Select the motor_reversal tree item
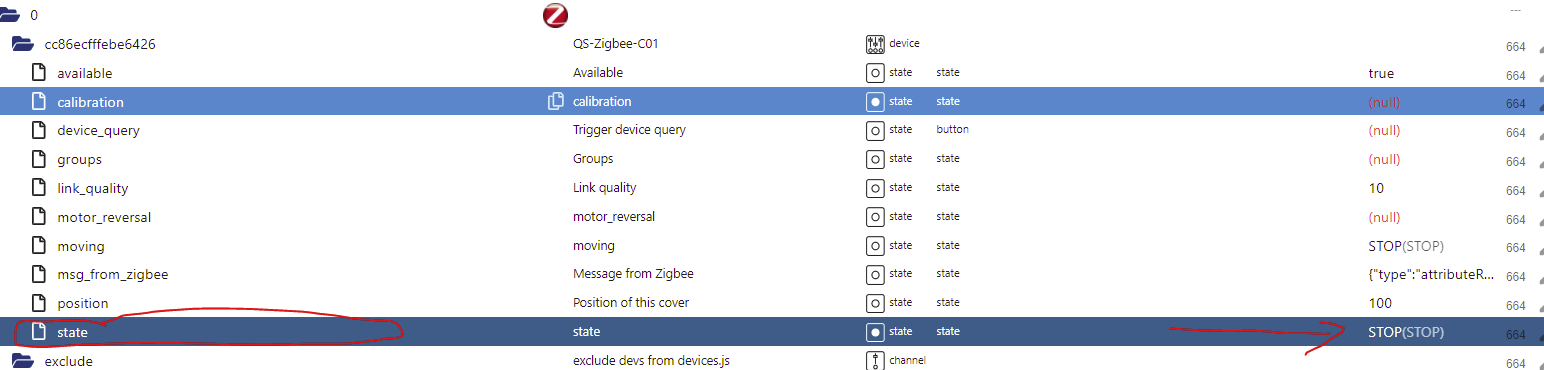 [104, 217]
